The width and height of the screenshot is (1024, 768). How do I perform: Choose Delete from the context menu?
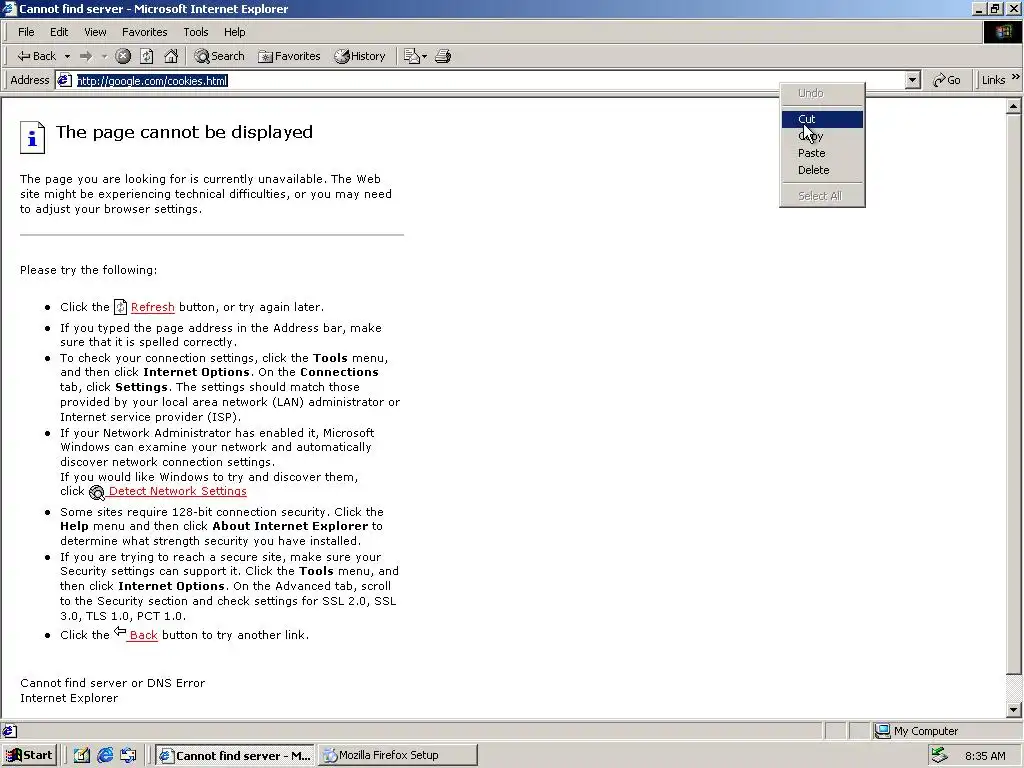pyautogui.click(x=822, y=170)
